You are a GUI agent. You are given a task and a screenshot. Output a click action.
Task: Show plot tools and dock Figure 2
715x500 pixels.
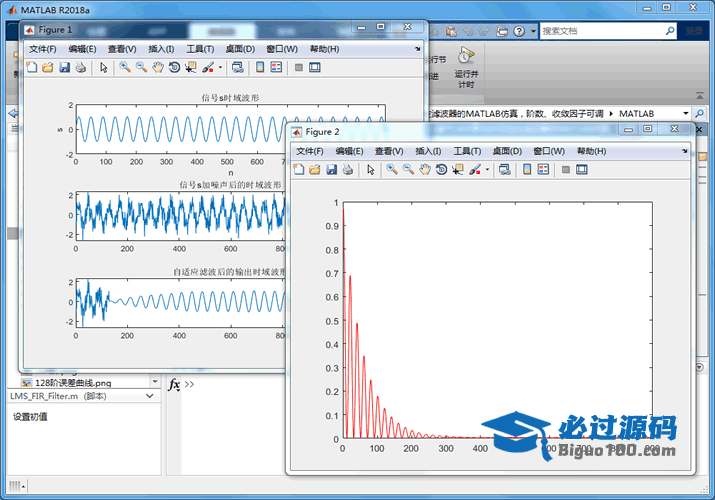click(x=582, y=170)
